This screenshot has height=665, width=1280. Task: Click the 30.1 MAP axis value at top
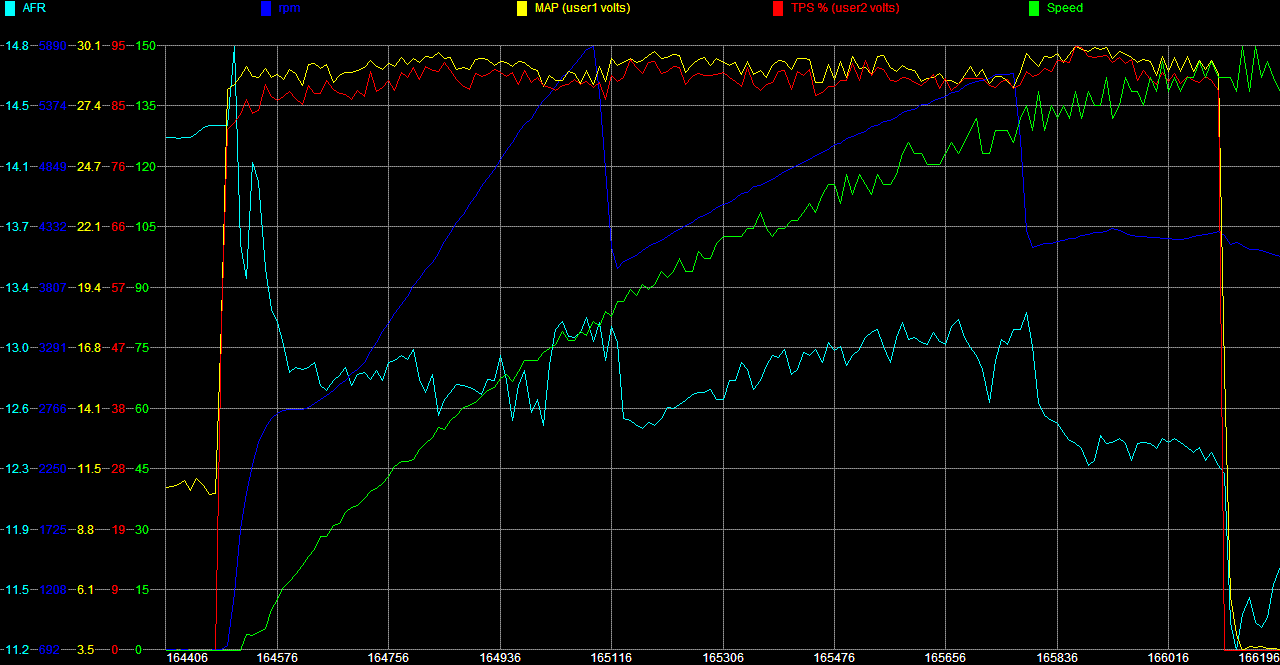coord(89,45)
